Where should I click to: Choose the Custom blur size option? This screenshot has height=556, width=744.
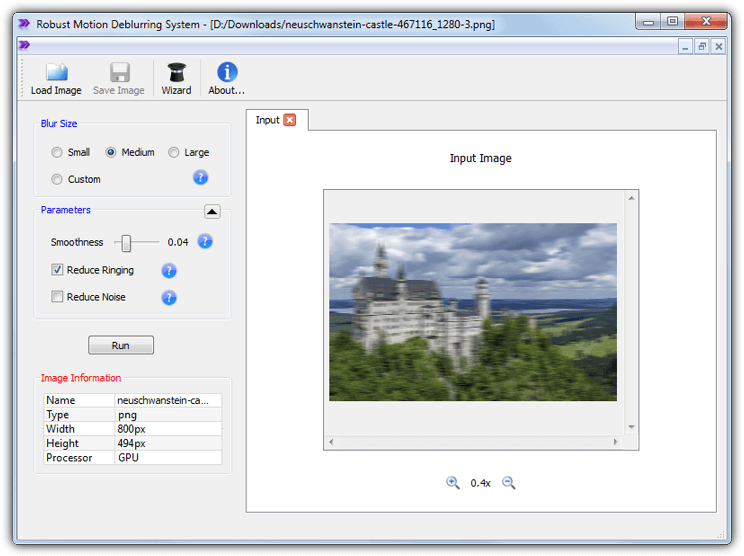coord(57,179)
